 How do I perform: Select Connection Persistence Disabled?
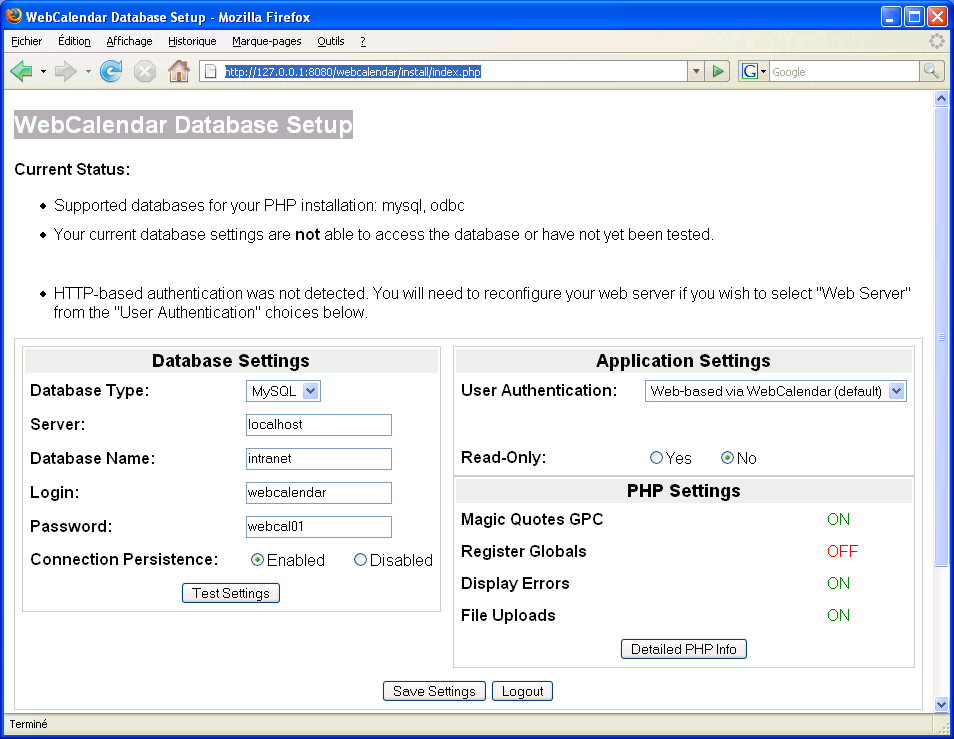click(x=360, y=560)
